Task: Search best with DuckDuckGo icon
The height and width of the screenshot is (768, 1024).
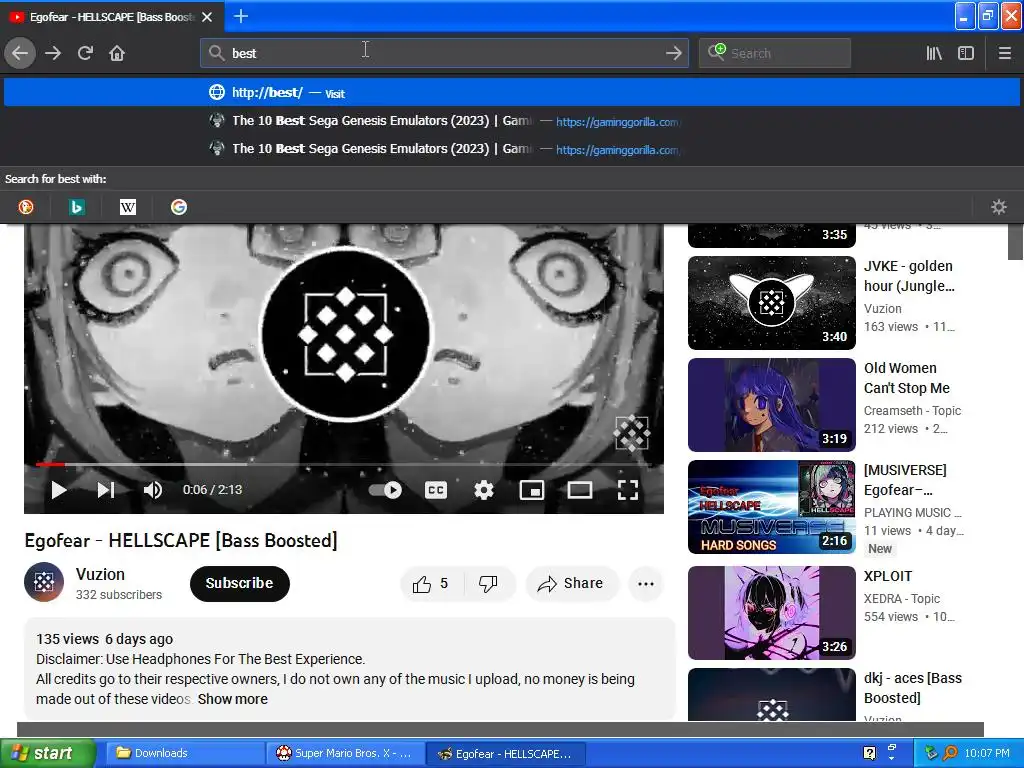Action: (25, 207)
